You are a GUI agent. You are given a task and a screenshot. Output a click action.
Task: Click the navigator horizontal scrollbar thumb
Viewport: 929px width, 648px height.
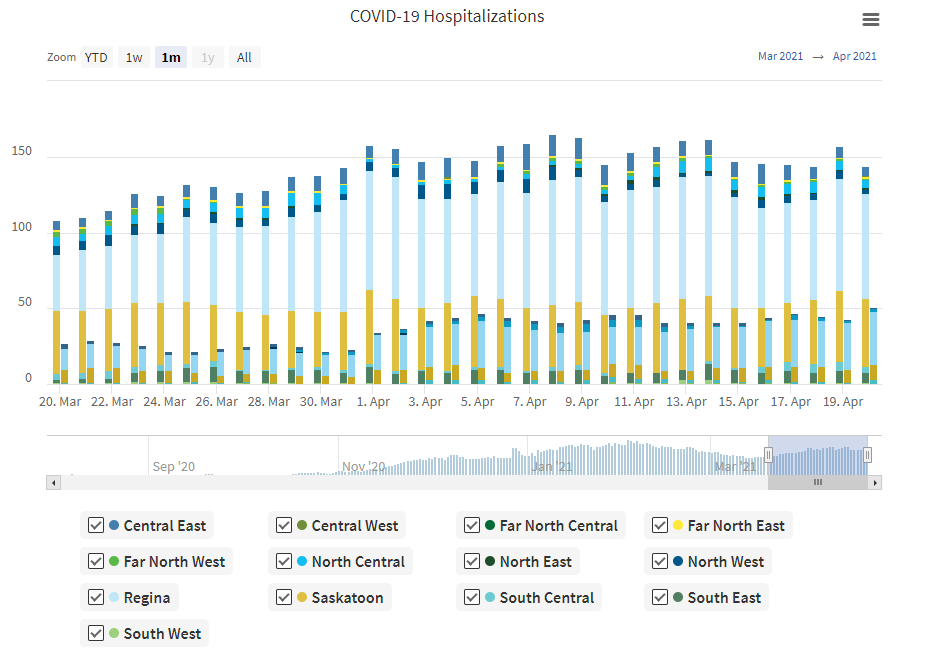pyautogui.click(x=818, y=483)
